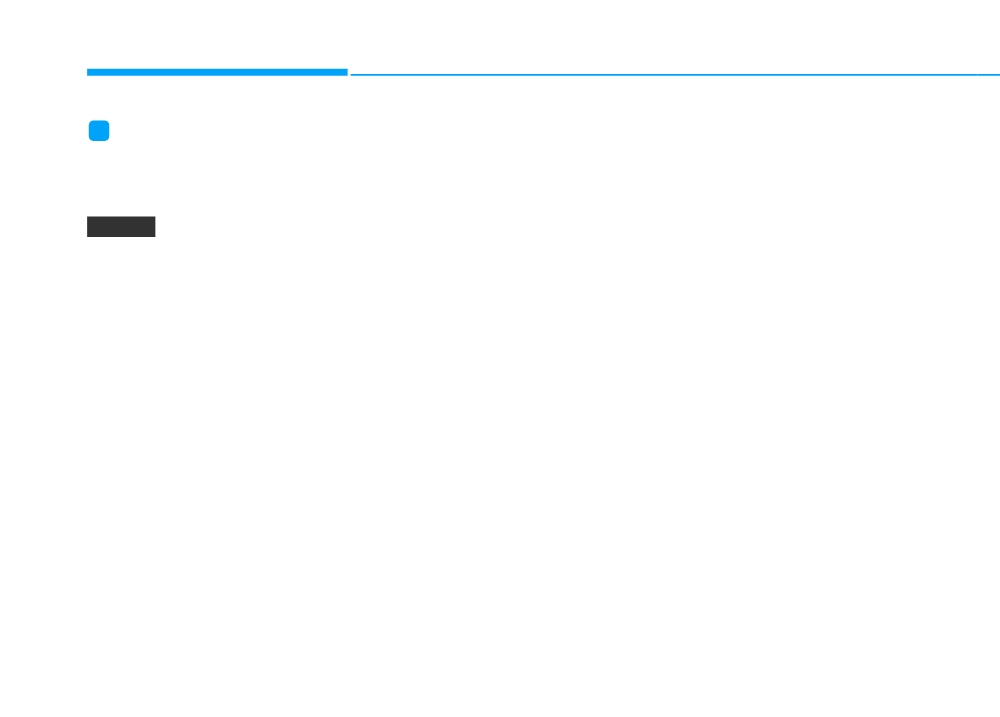The height and width of the screenshot is (717, 1000).
Task: Click the blue rounded square icon
Action: pos(99,131)
